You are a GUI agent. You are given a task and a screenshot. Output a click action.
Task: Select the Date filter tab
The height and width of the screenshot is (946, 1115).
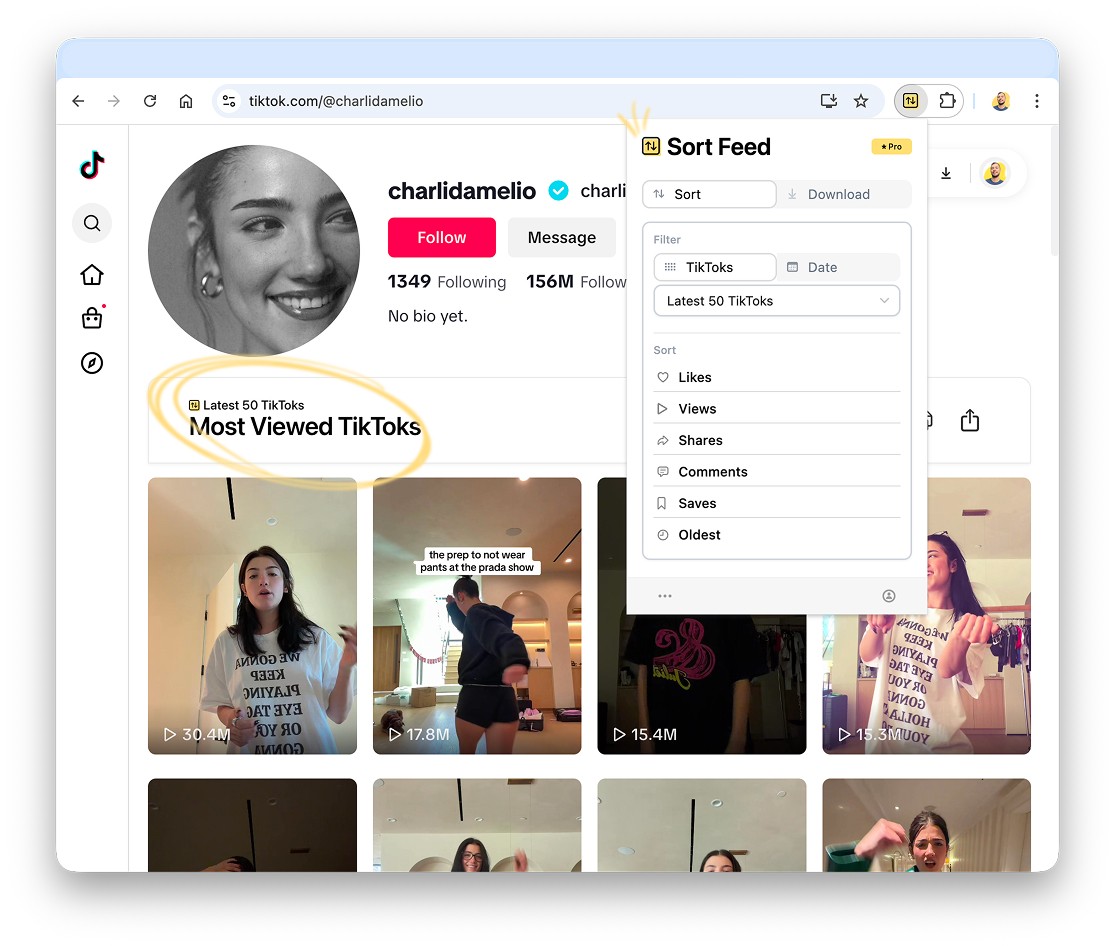click(x=838, y=267)
